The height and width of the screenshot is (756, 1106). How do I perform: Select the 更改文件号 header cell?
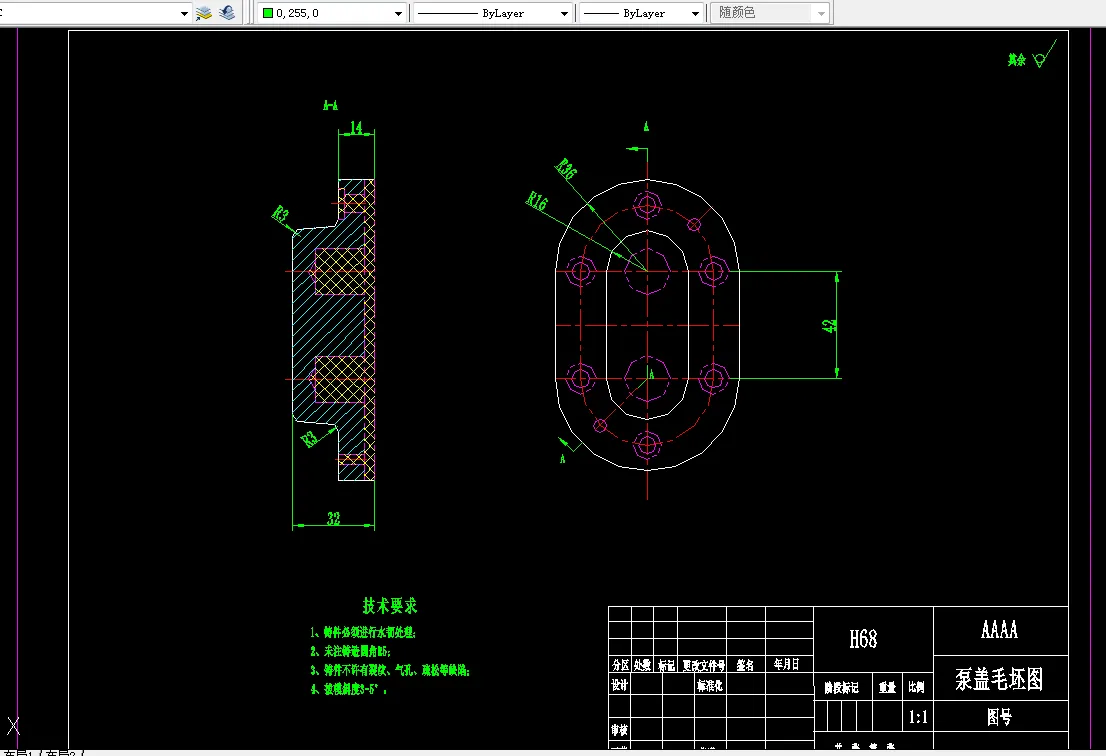(704, 665)
